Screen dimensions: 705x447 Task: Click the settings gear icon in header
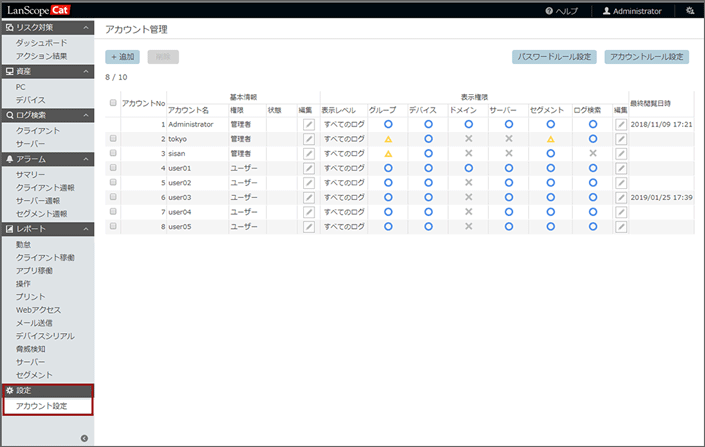point(689,10)
